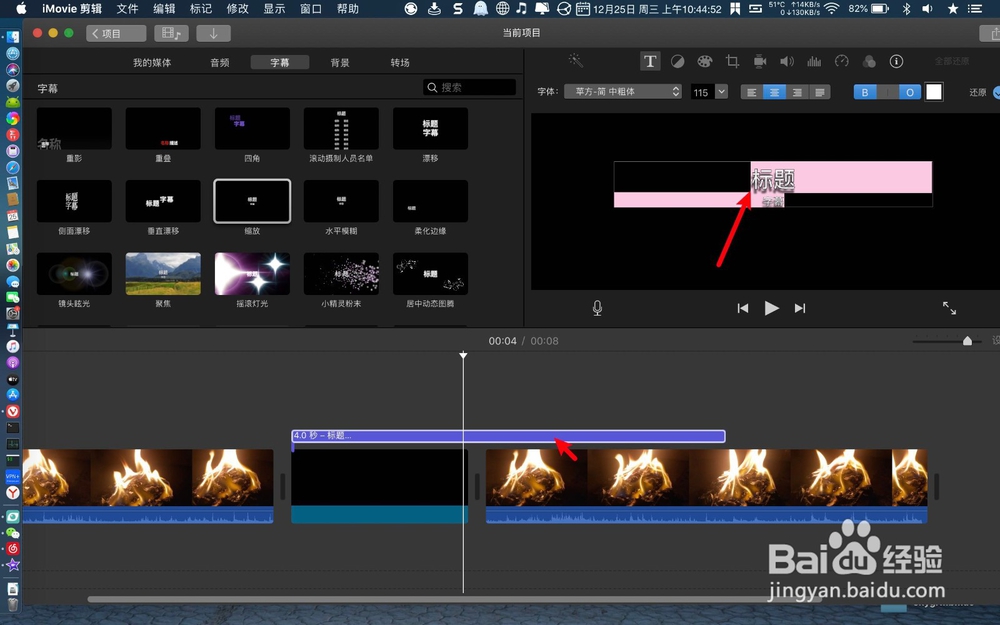This screenshot has width=1000, height=625.
Task: Click the timeline horizontal scrollbar
Action: pos(454,599)
